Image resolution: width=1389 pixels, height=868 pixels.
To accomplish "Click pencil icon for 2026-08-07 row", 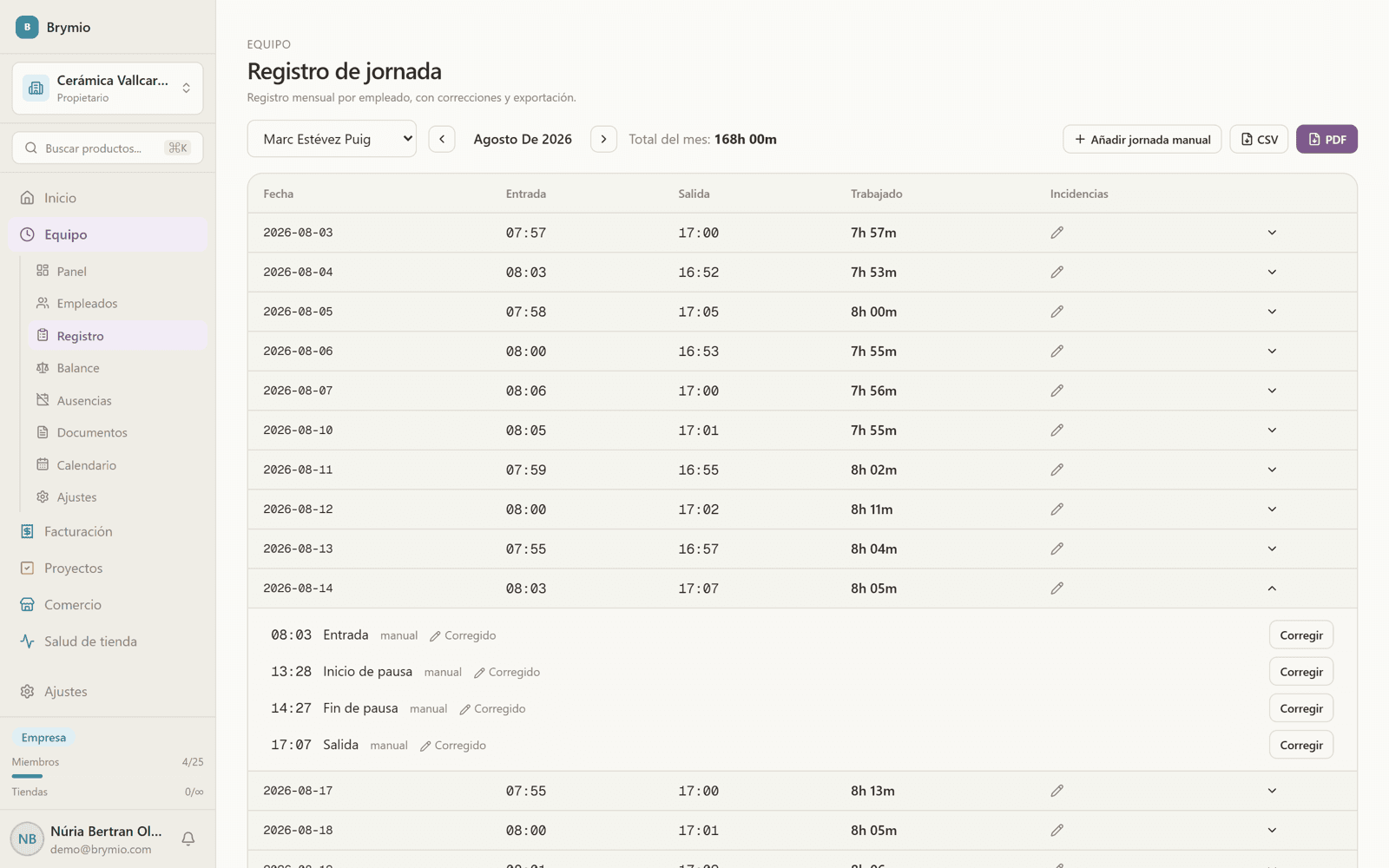I will tap(1057, 391).
